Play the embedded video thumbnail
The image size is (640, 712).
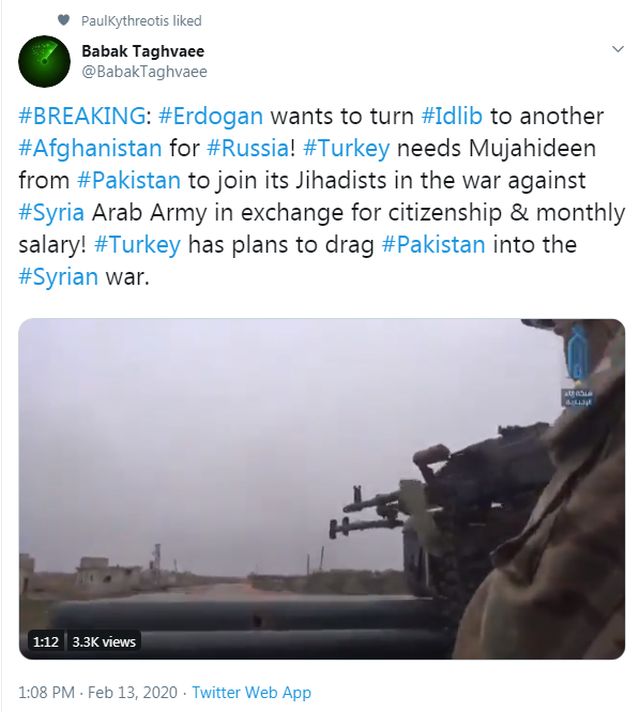(x=322, y=489)
